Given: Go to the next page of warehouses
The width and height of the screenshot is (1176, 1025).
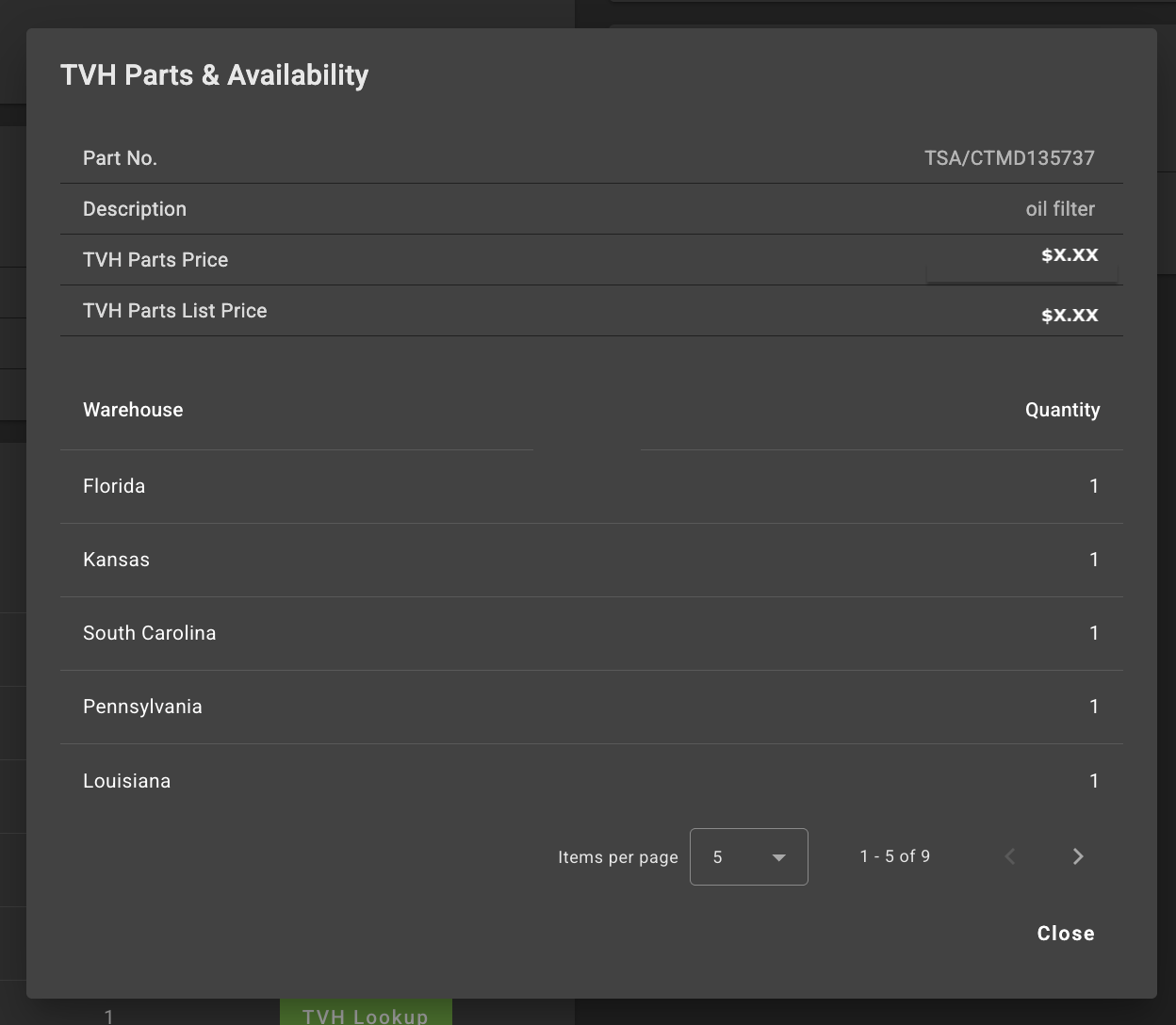Looking at the screenshot, I should pos(1078,856).
